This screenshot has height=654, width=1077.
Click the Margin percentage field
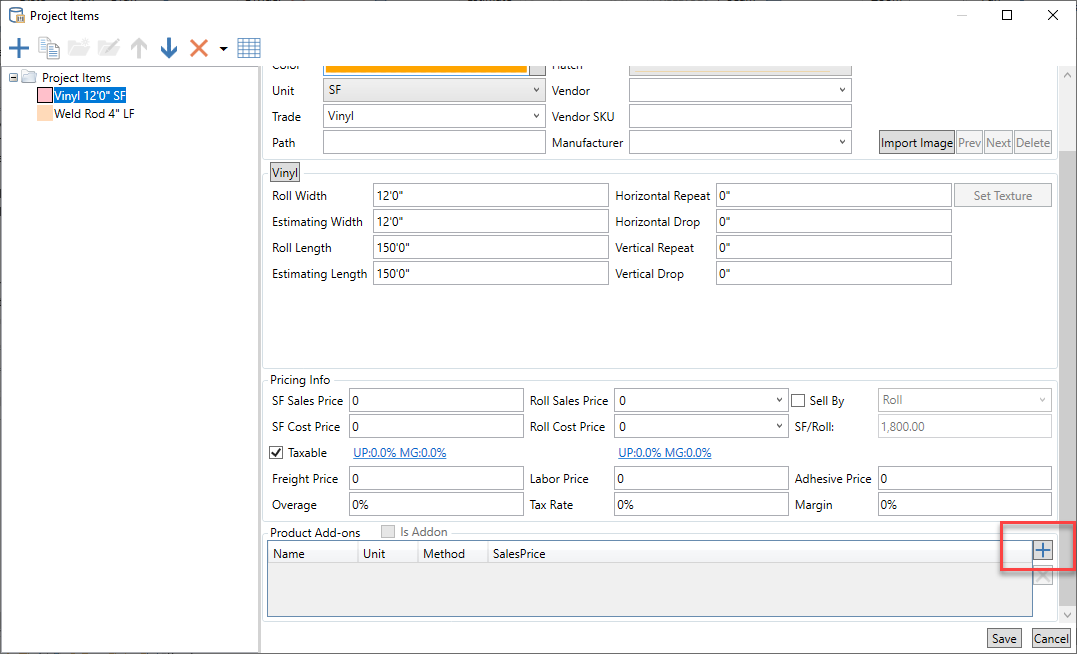[965, 504]
